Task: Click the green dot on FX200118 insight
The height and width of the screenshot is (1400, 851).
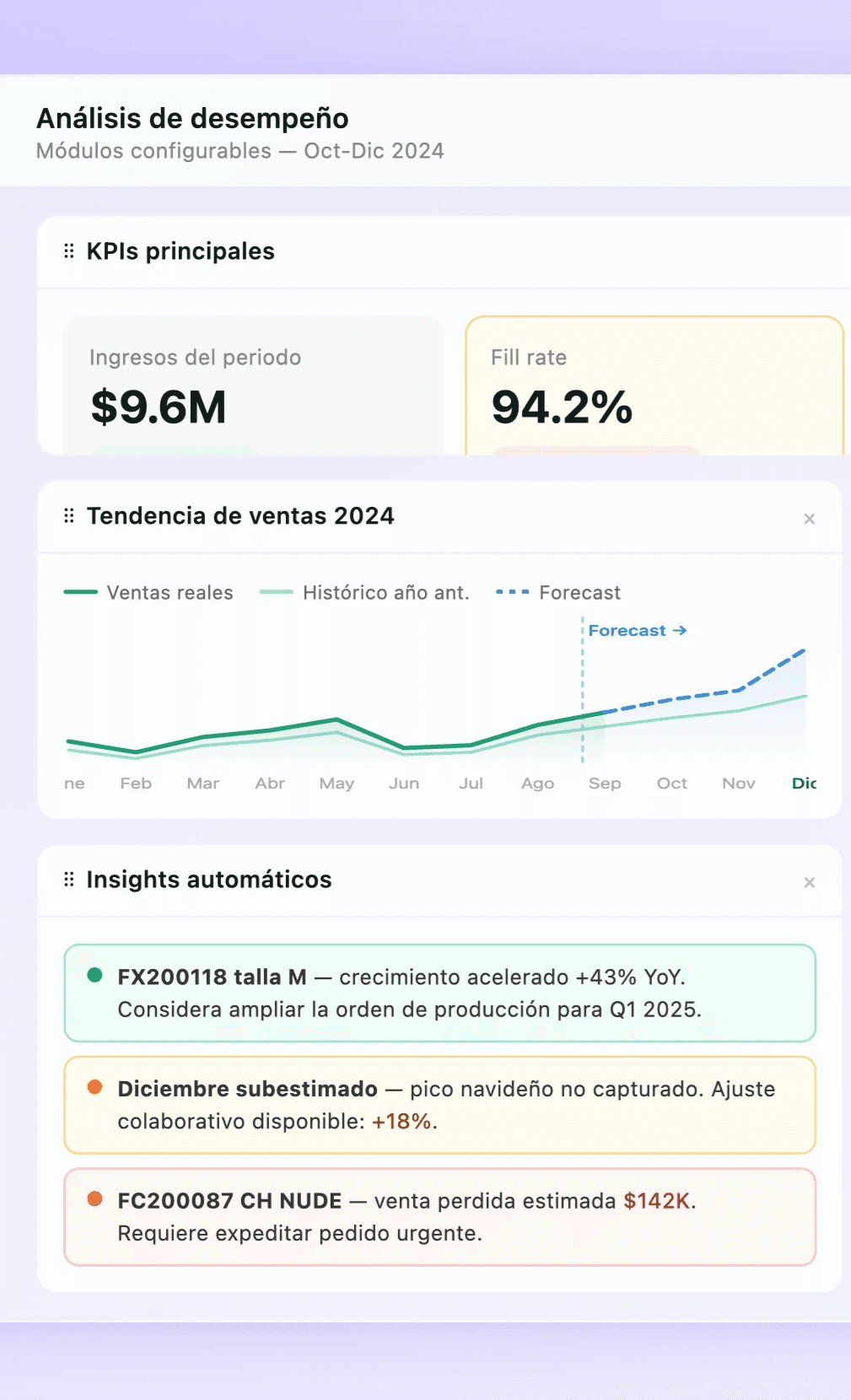Action: tap(95, 976)
